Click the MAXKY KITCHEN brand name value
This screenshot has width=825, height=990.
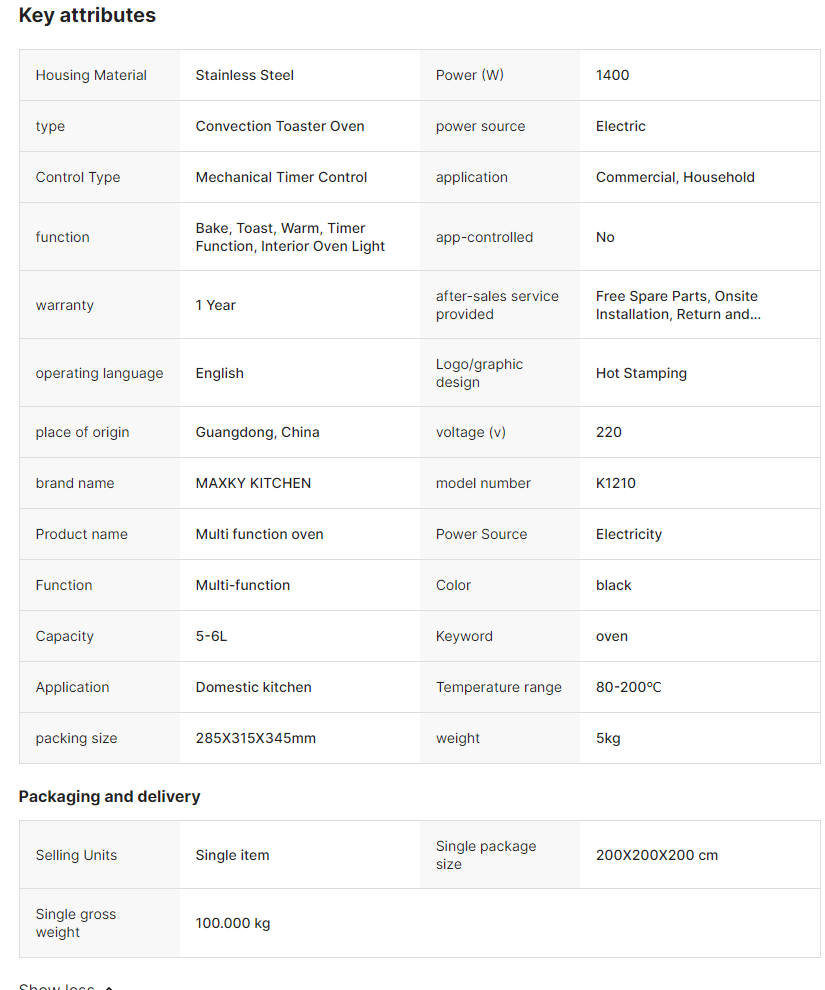[253, 483]
